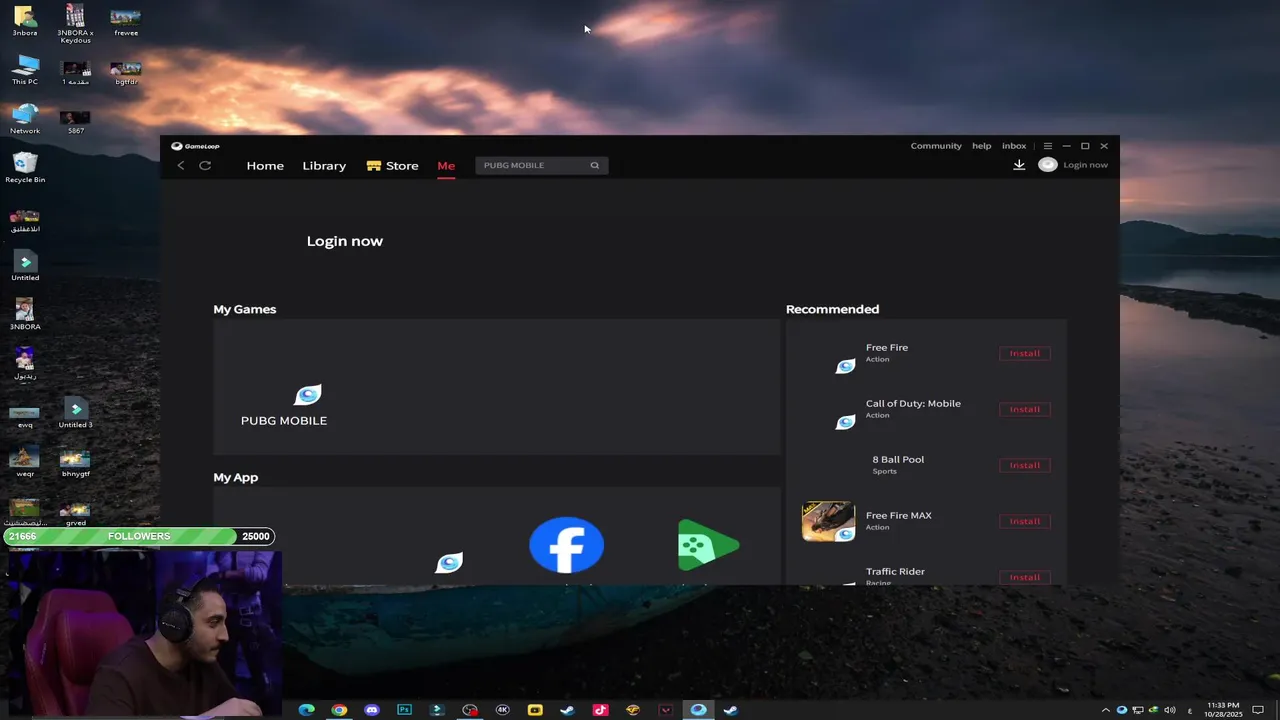Select the 3nbora folder on desktop
The height and width of the screenshot is (720, 1280).
(x=25, y=21)
